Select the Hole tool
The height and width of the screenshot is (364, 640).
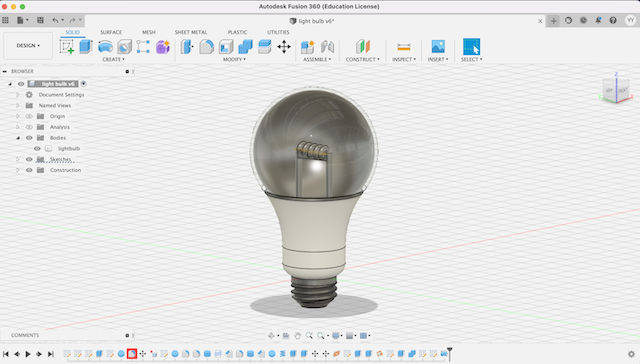pyautogui.click(x=124, y=47)
